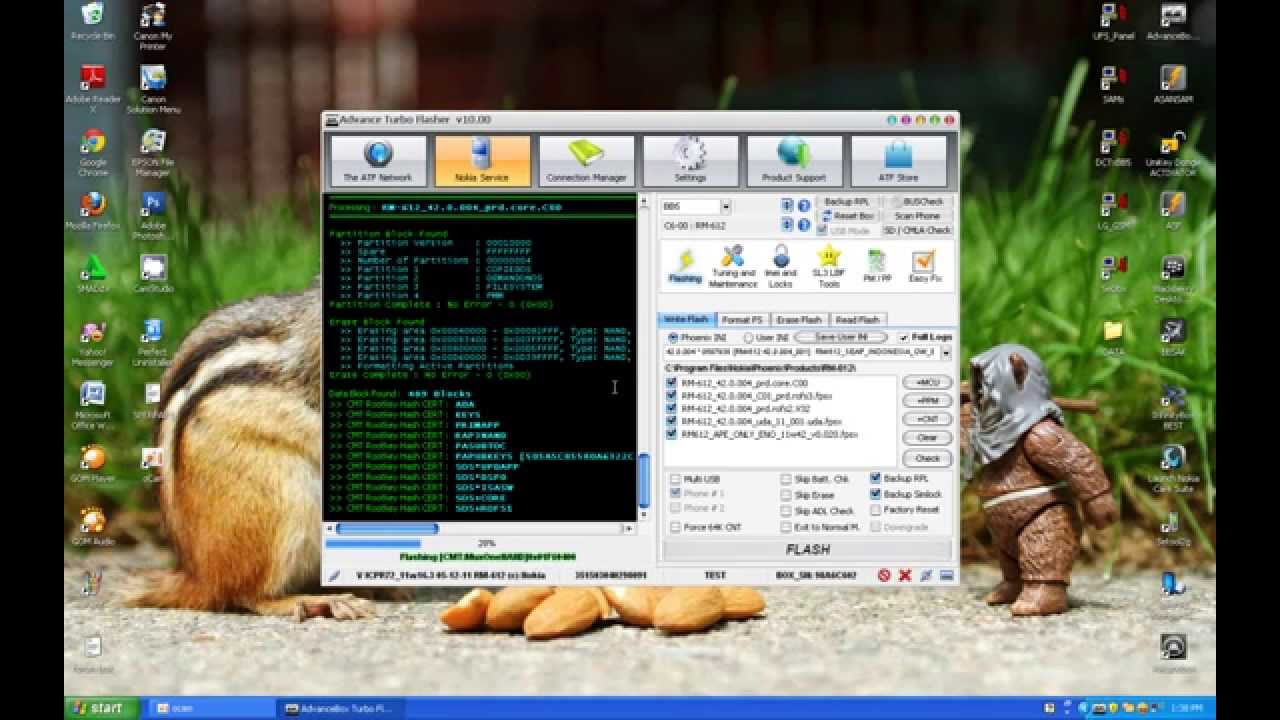1280x720 pixels.
Task: Open the Settings gear section
Action: pyautogui.click(x=690, y=161)
